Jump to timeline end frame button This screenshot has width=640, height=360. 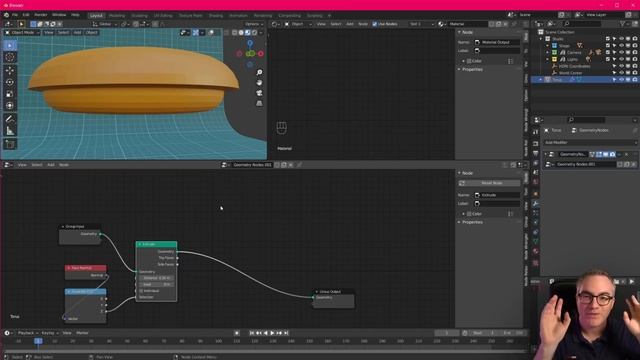coord(286,333)
